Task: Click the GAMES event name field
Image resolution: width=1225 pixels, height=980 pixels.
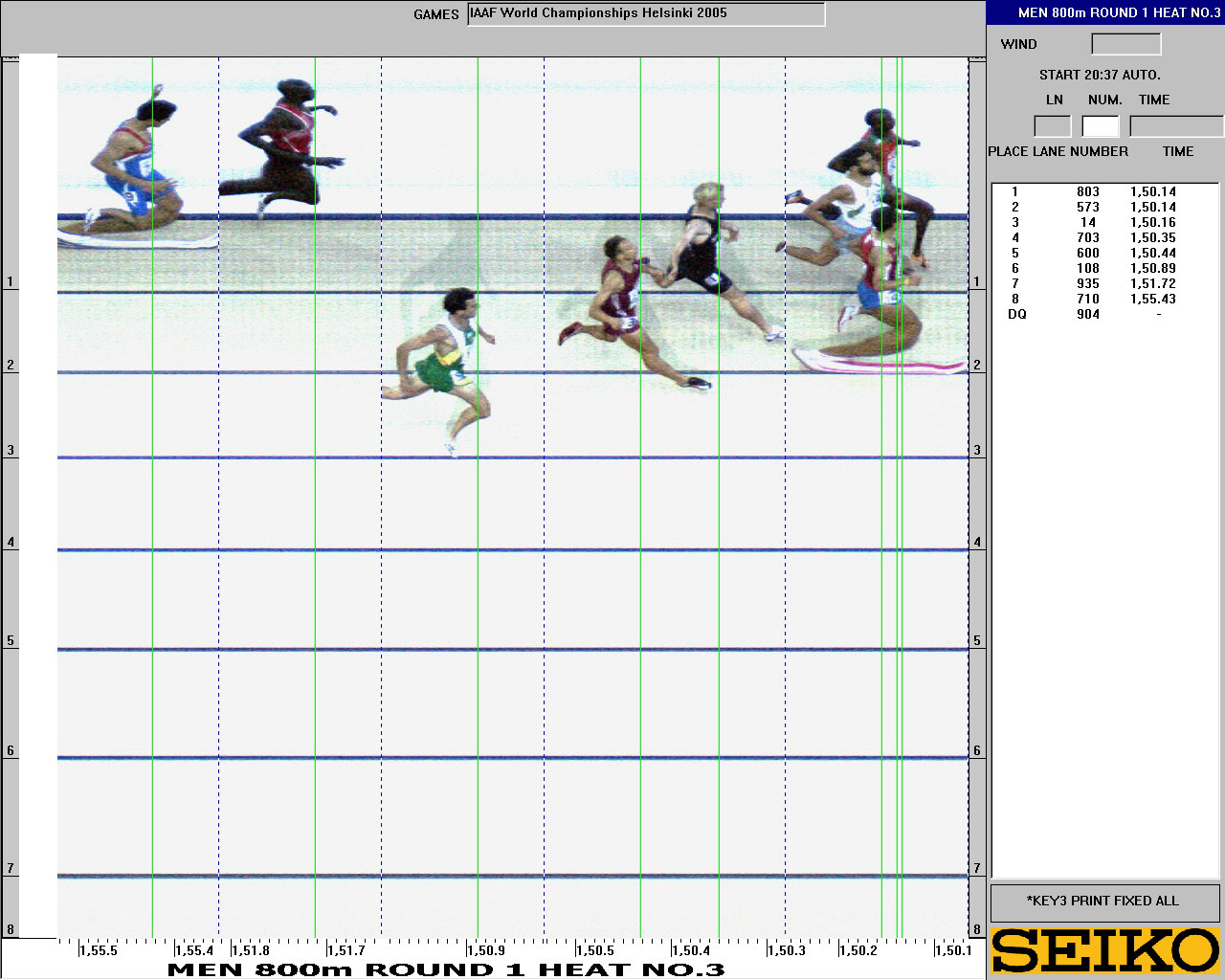Action: click(646, 14)
